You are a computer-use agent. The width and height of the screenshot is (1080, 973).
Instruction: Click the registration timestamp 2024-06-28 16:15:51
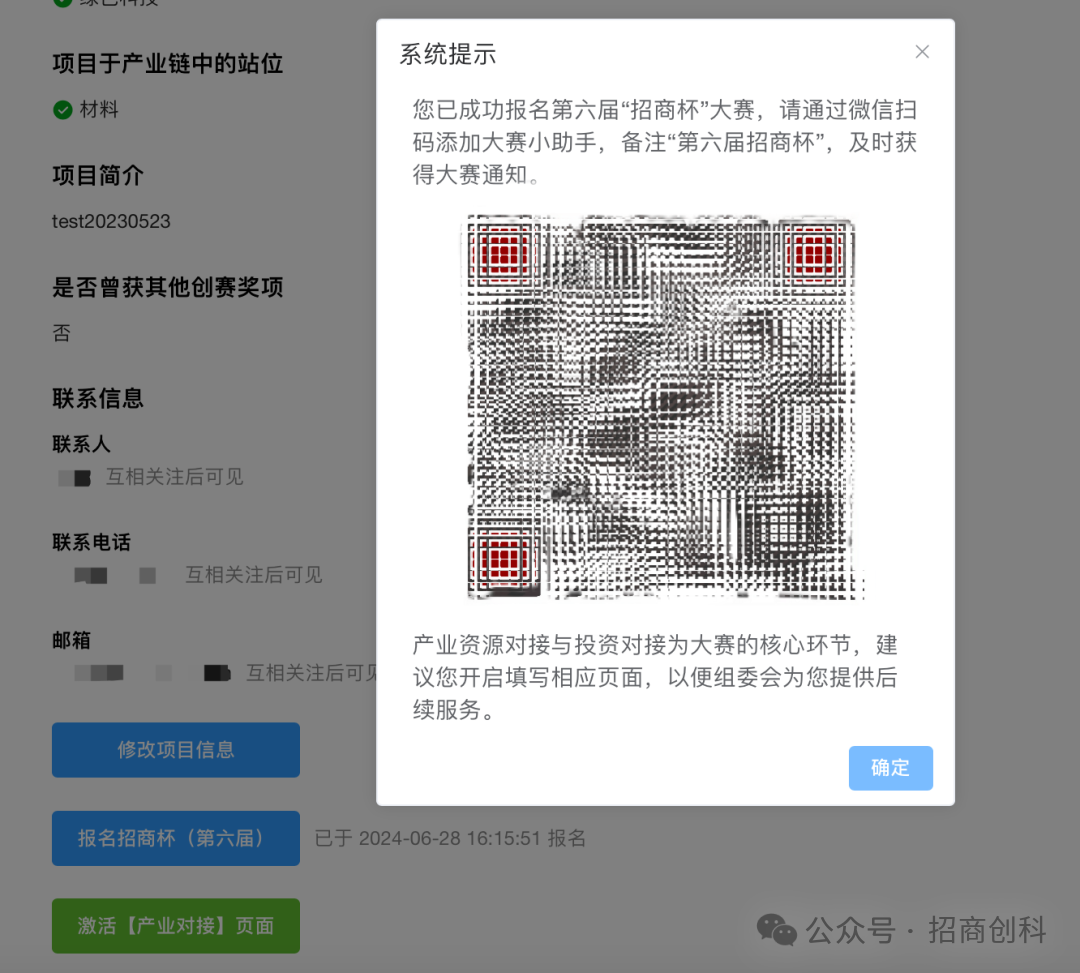click(x=450, y=838)
